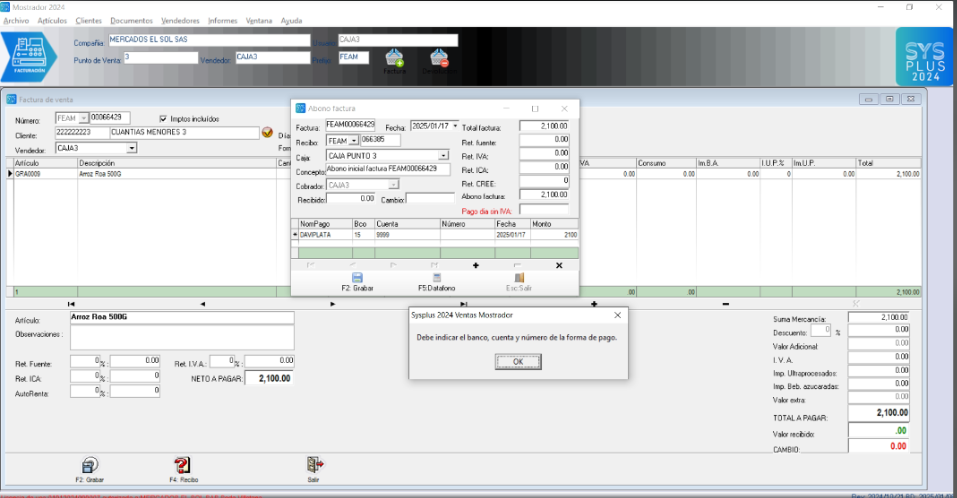Open the Archivo menu
The image size is (957, 498).
click(16, 21)
